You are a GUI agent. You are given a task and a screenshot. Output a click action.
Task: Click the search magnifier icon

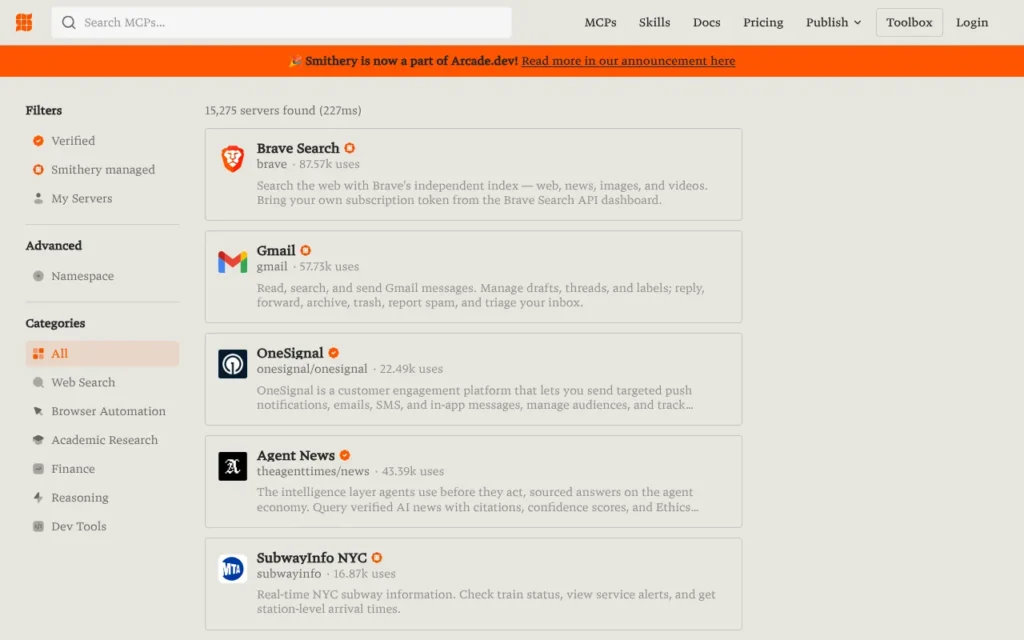tap(69, 23)
